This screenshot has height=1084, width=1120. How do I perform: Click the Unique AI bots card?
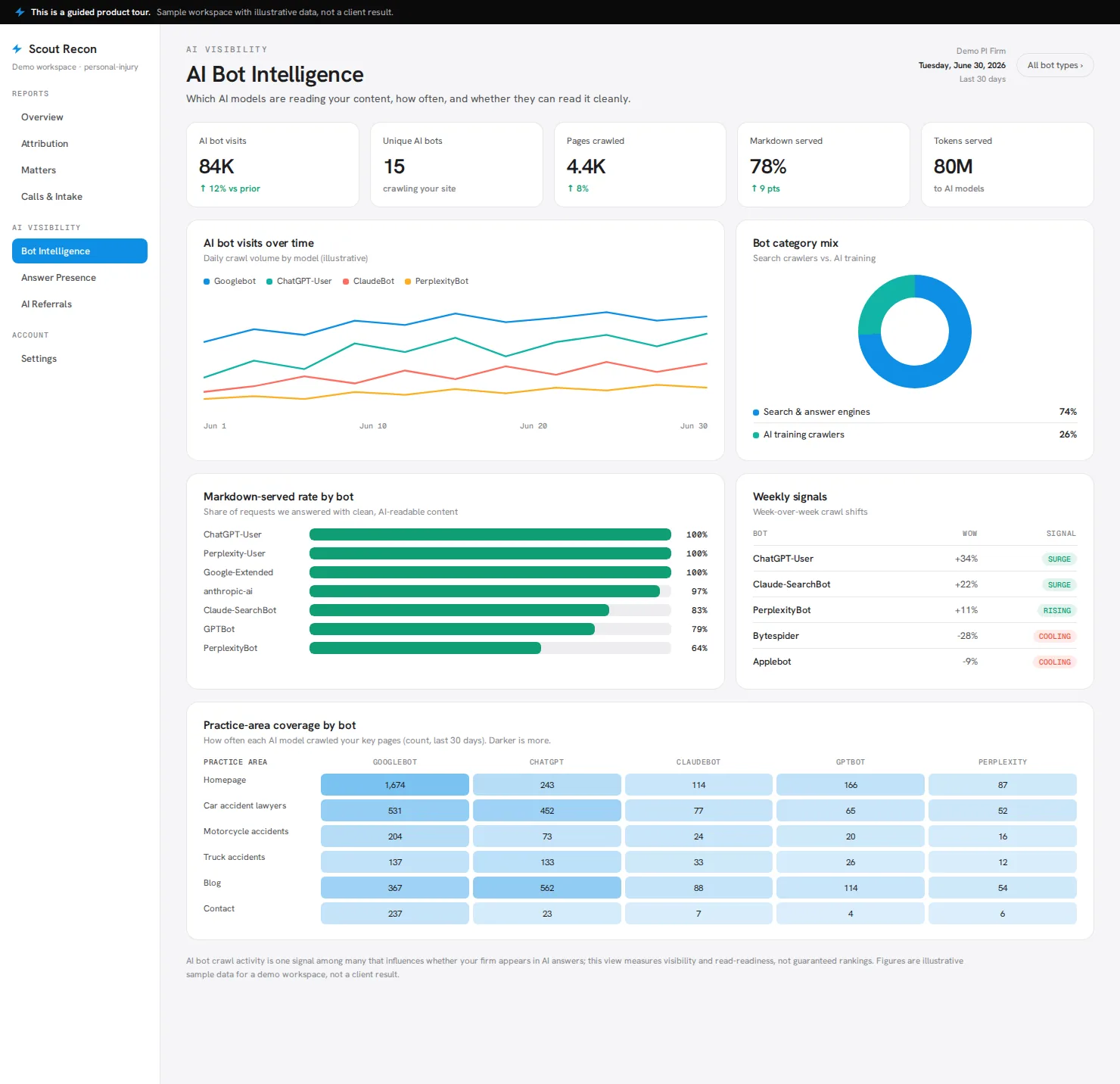tap(456, 164)
